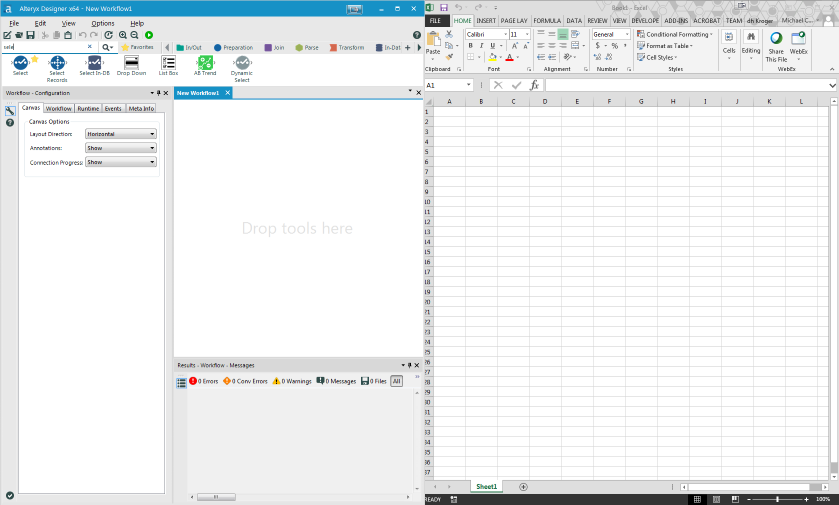
Task: Switch to Meta Info tab
Action: (141, 109)
